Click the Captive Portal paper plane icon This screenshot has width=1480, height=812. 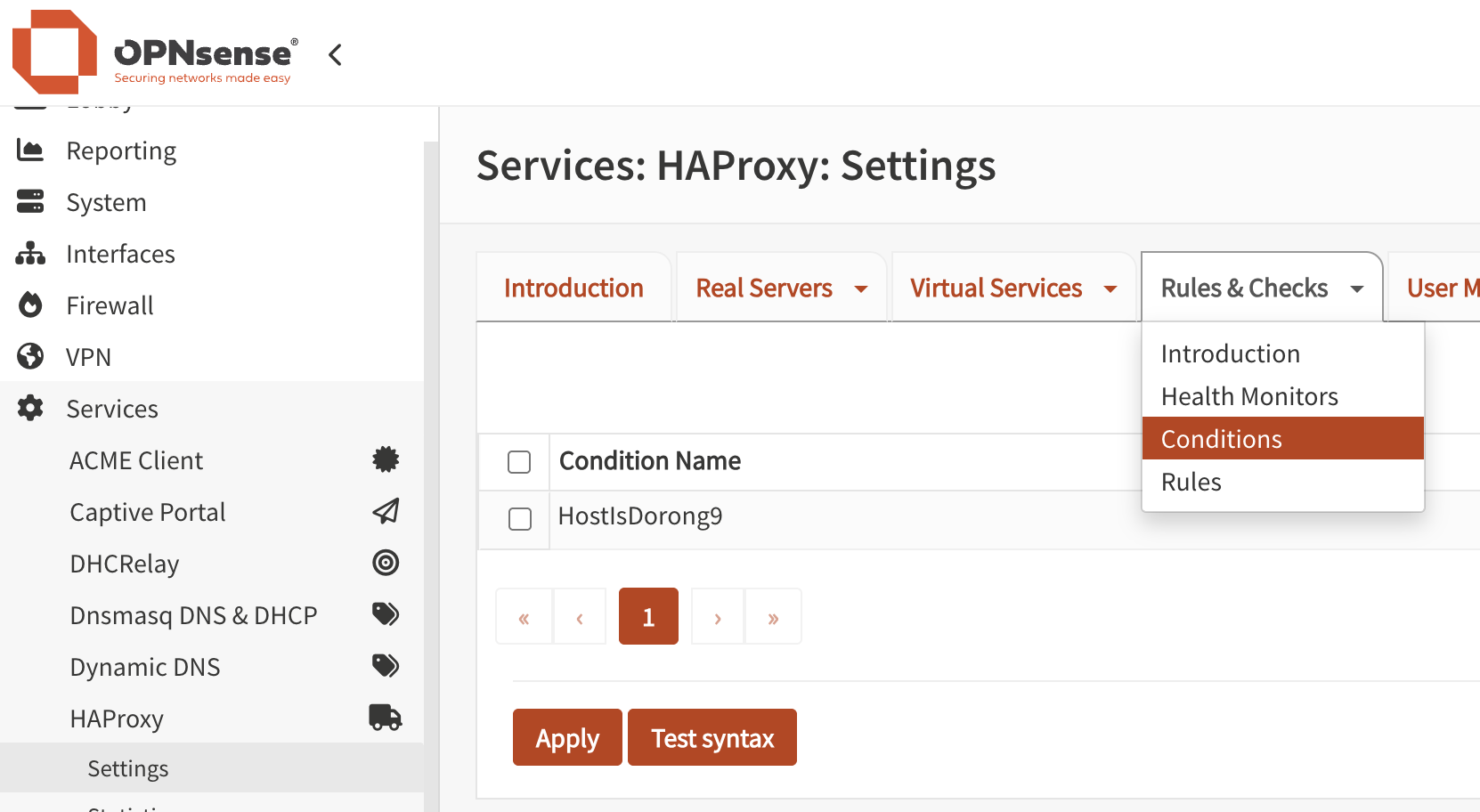coord(385,511)
